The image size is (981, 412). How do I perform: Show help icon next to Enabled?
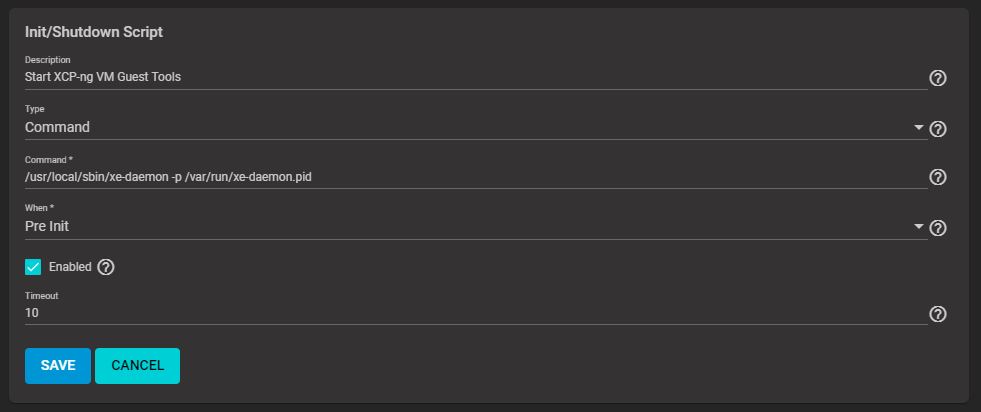(x=106, y=267)
